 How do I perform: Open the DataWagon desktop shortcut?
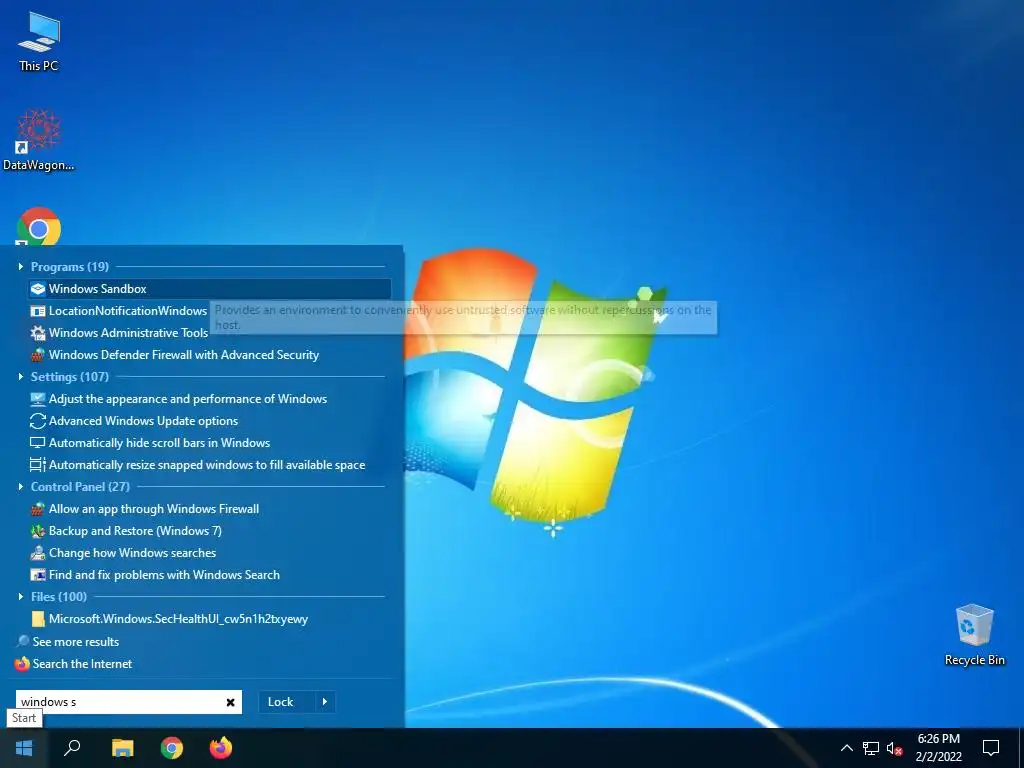(39, 140)
